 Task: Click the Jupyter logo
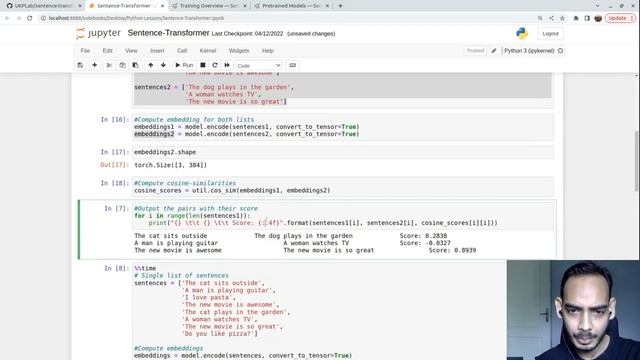tap(98, 33)
